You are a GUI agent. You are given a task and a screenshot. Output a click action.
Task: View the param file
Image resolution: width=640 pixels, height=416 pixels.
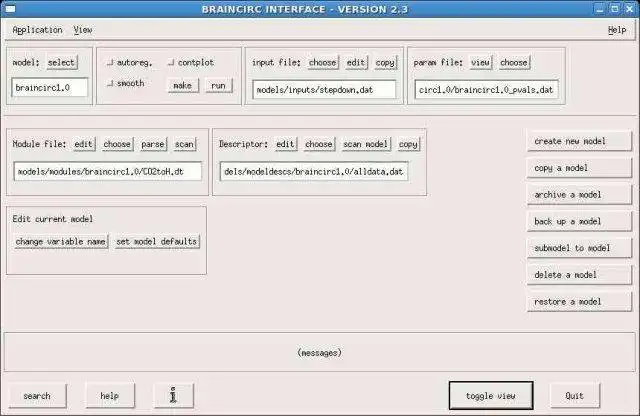click(480, 62)
